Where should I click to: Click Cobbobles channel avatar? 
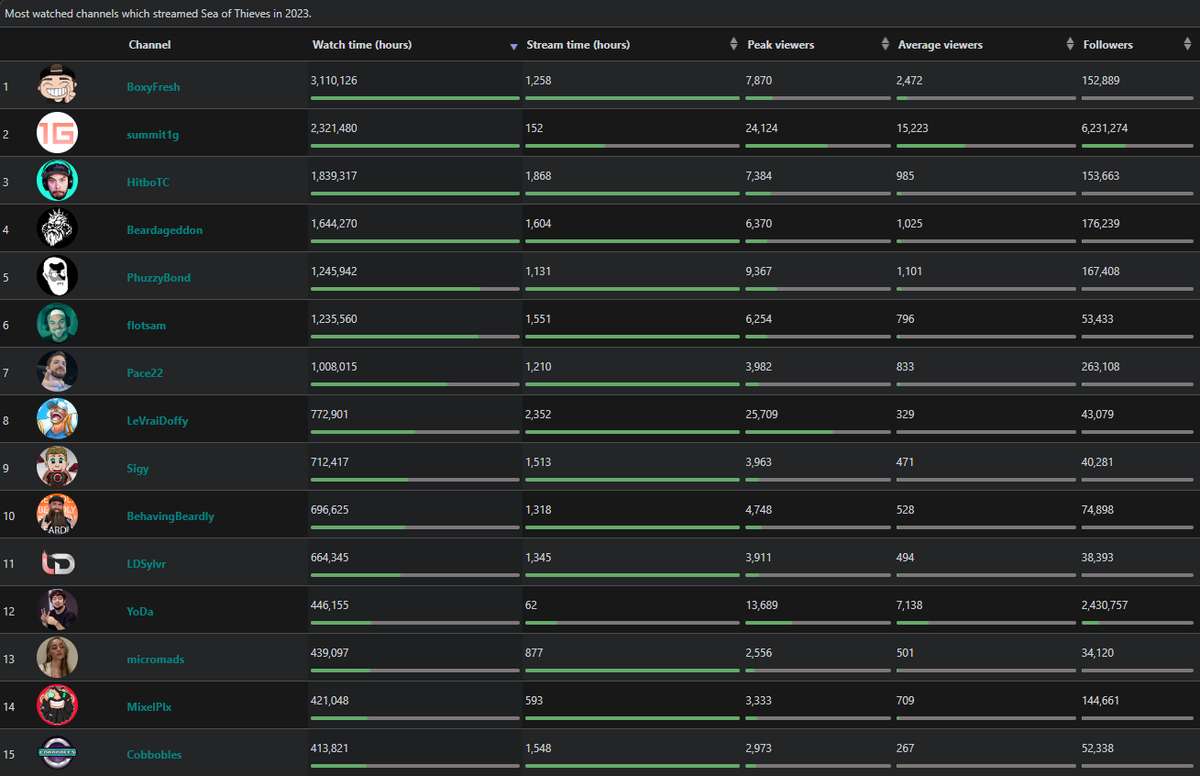point(57,754)
